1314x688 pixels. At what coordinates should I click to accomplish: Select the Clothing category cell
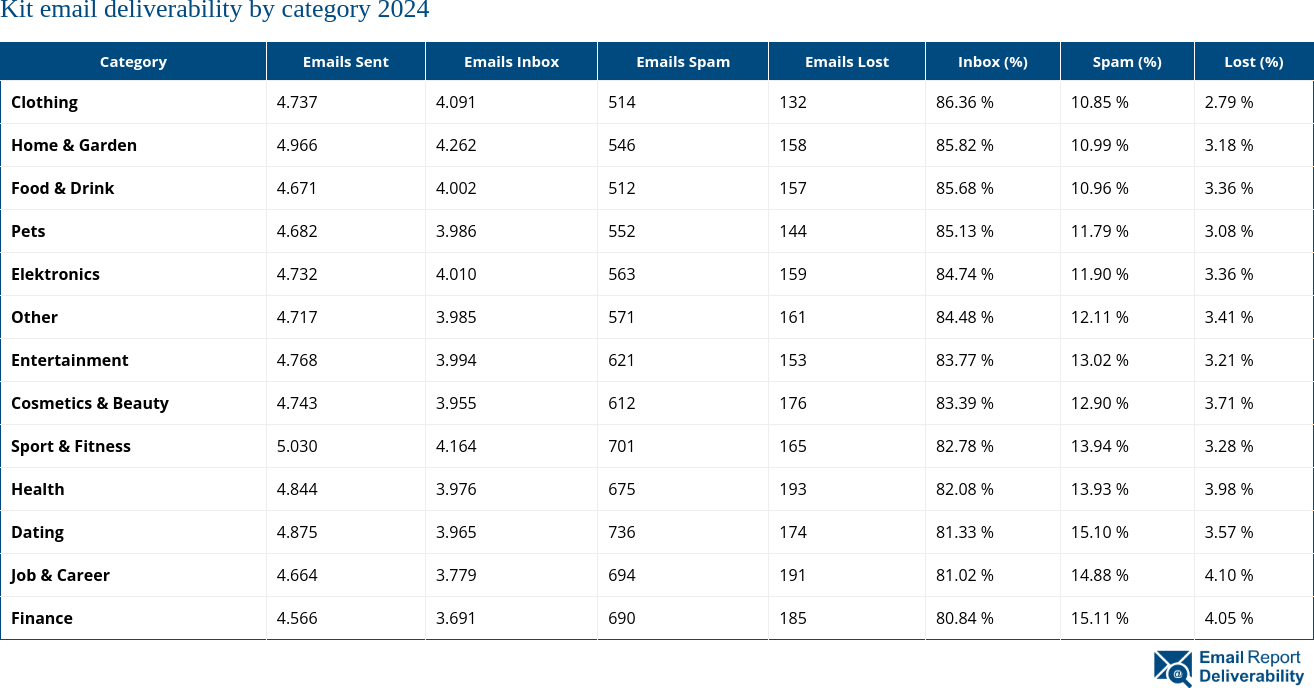coord(133,102)
